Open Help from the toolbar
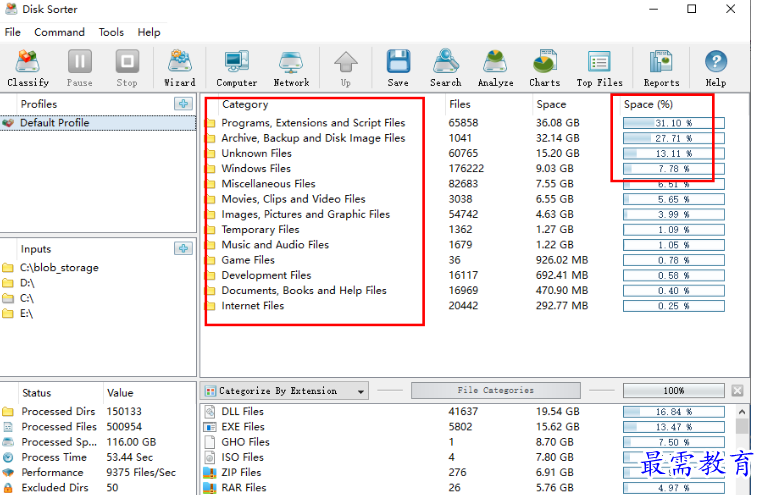This screenshot has height=495, width=762. tap(716, 68)
